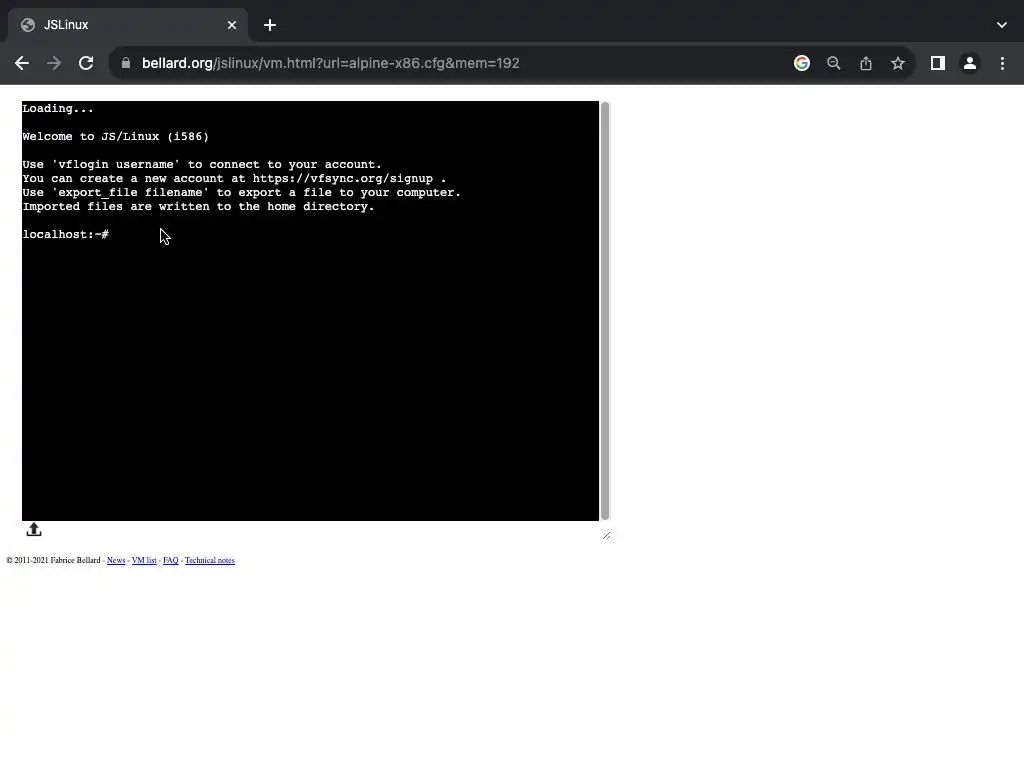
Task: Click the © 2011-2021 Fabrice Bellard text
Action: pos(54,560)
